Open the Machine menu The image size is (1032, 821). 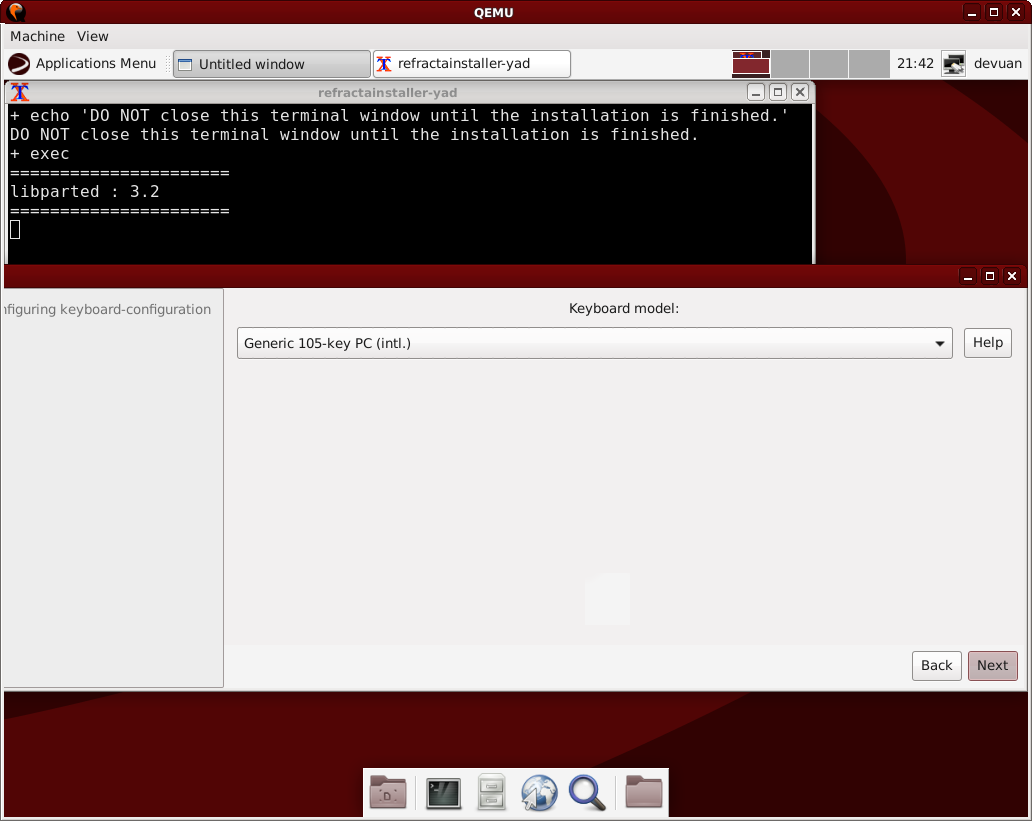[37, 36]
